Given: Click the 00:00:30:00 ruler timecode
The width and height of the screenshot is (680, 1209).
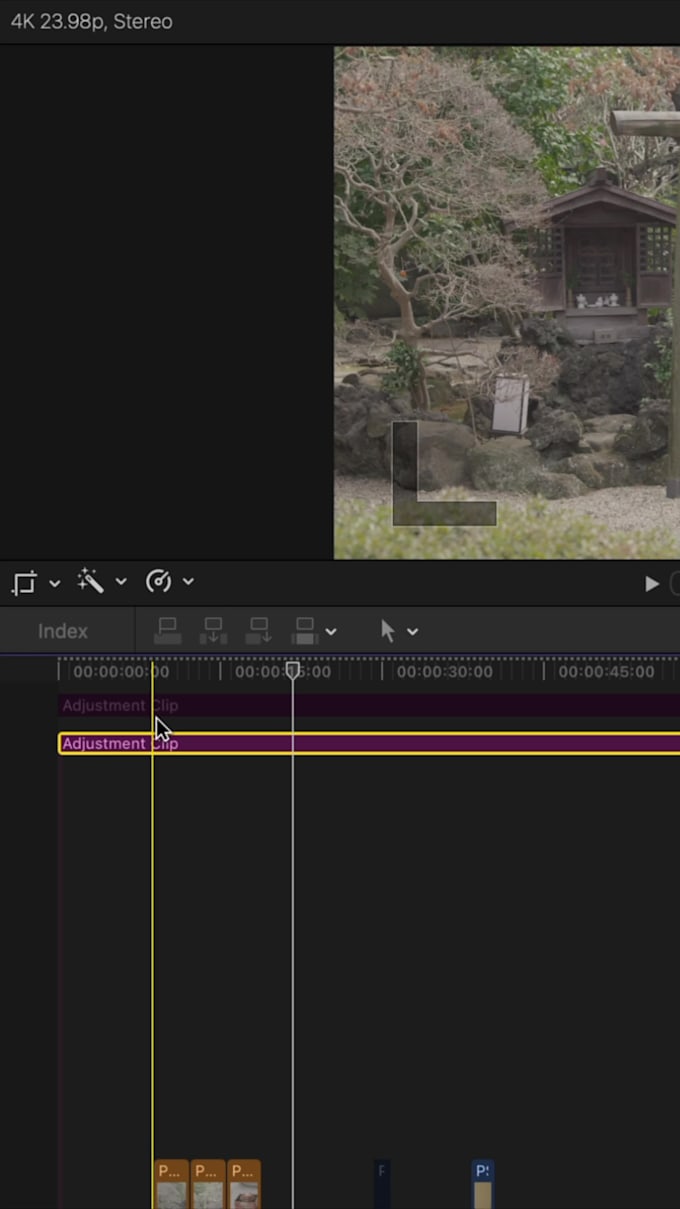Looking at the screenshot, I should coord(445,672).
